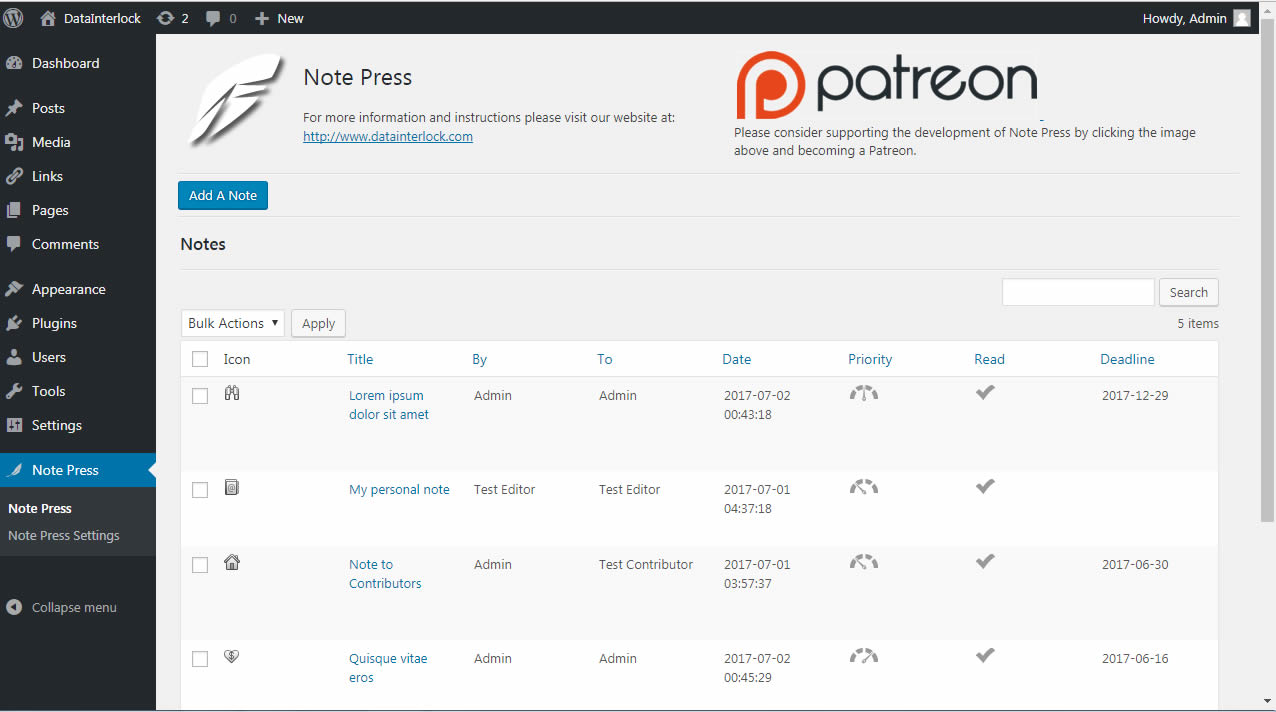Sort notes by the Title column

tap(360, 359)
